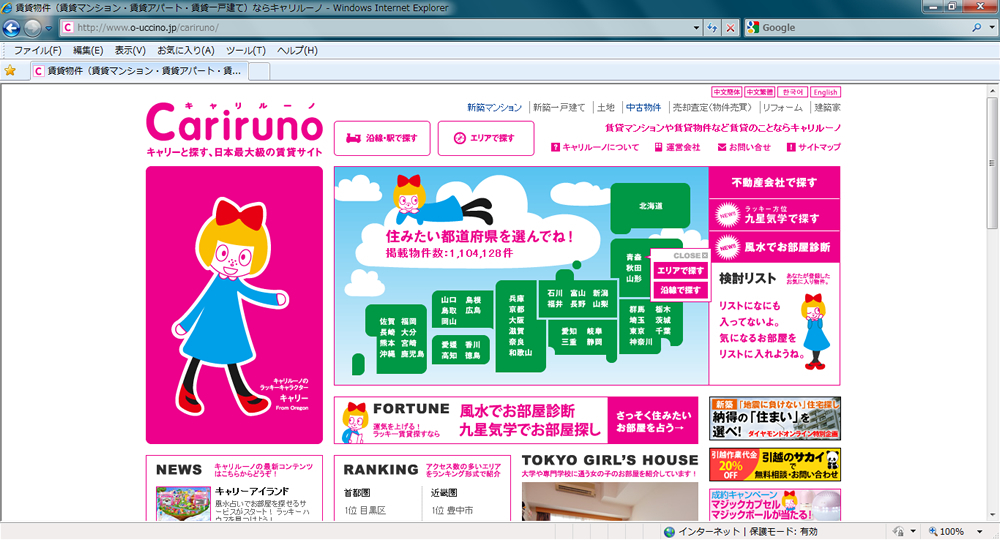
Task: Open the ヘルプ(H) menu
Action: [297, 50]
